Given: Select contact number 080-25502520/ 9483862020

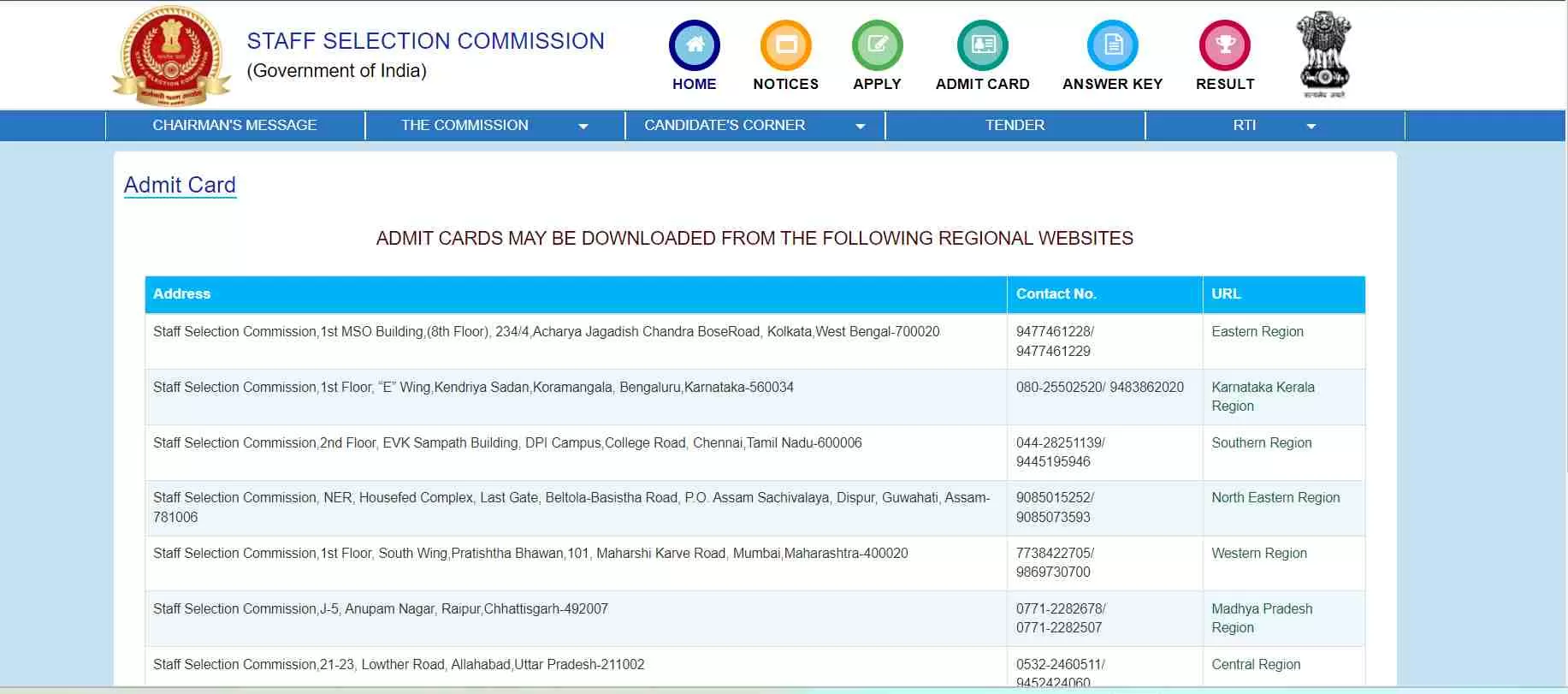Looking at the screenshot, I should pyautogui.click(x=1099, y=387).
